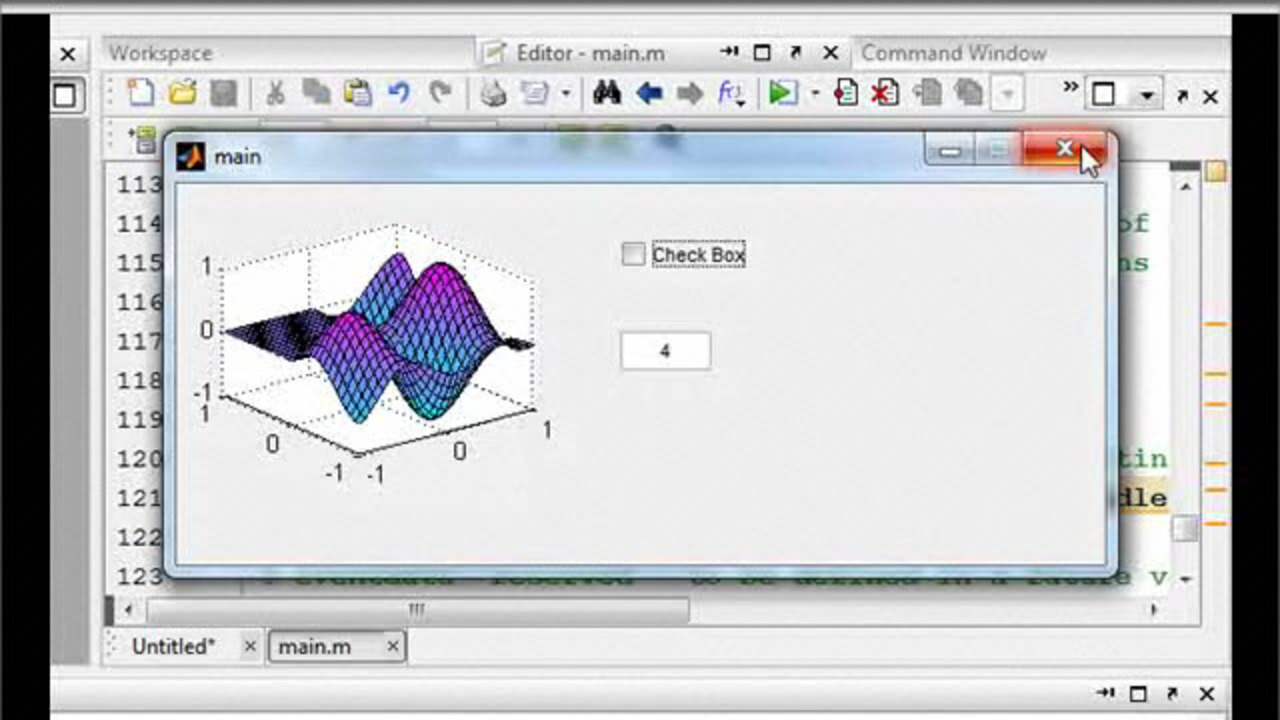Click the Cut scissors icon
The width and height of the screenshot is (1280, 720).
[x=275, y=94]
